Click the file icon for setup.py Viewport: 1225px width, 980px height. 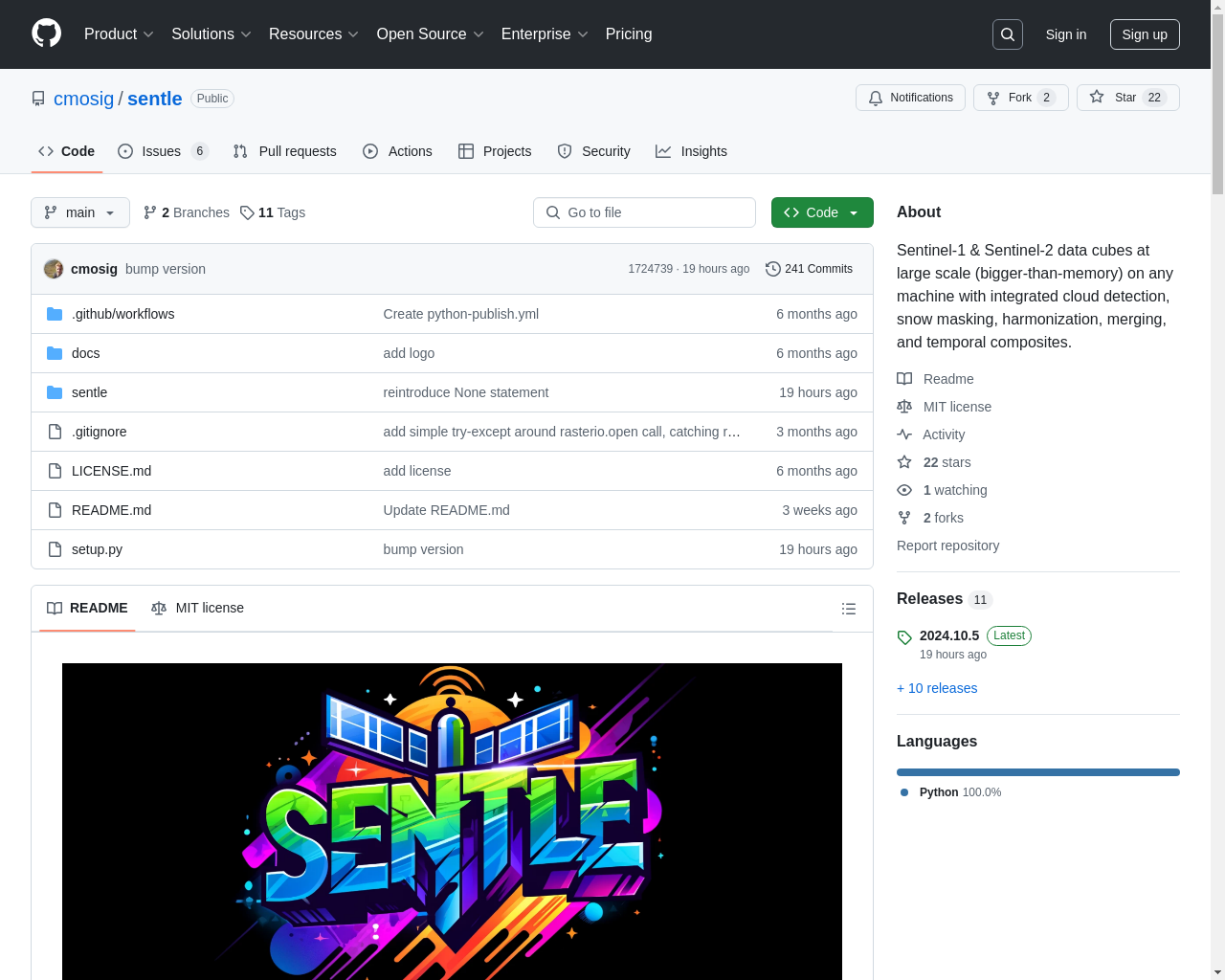(x=55, y=549)
